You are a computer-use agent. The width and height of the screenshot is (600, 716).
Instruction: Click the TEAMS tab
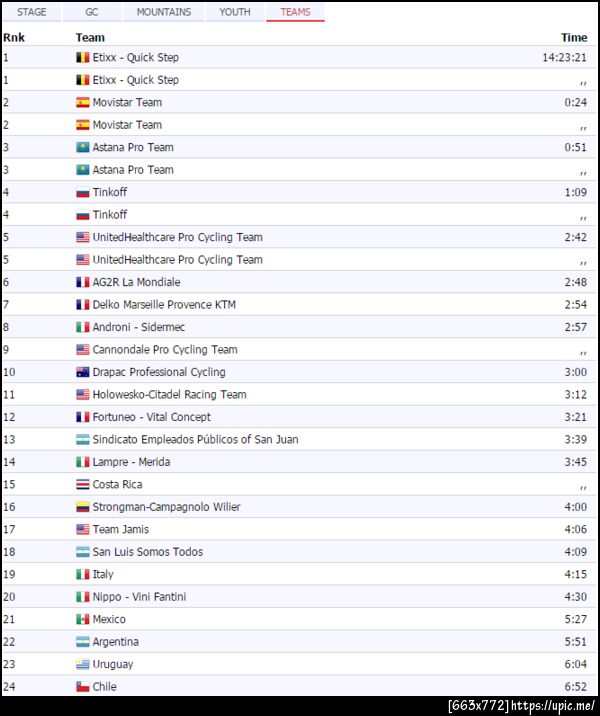click(x=295, y=12)
